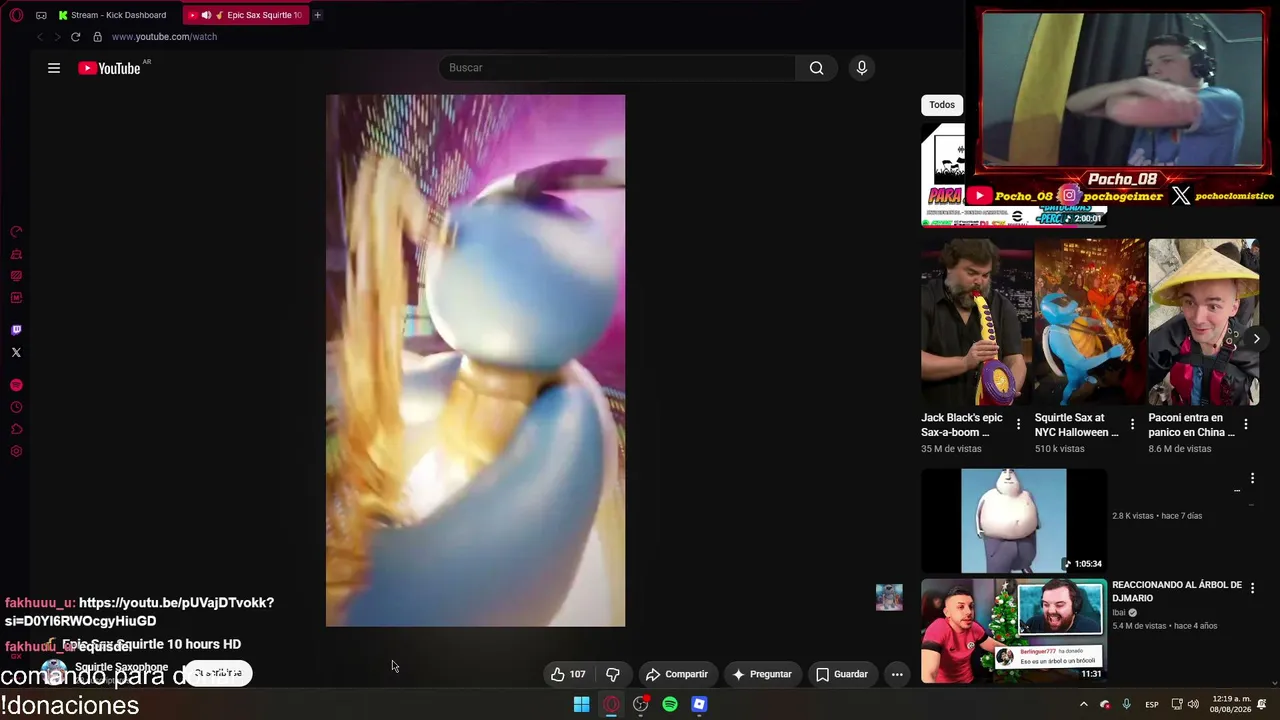Open Reaccionando al árbol de DjMario title
Viewport: 1280px width, 720px height.
coord(1177,592)
